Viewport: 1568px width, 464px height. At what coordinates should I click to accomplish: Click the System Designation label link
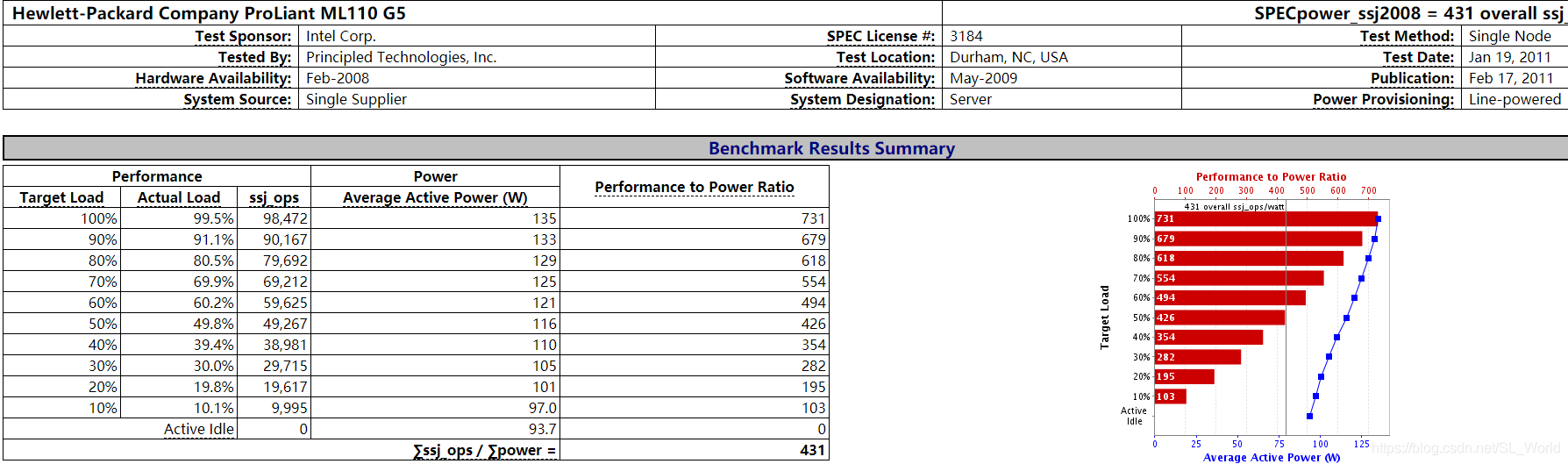[x=862, y=99]
